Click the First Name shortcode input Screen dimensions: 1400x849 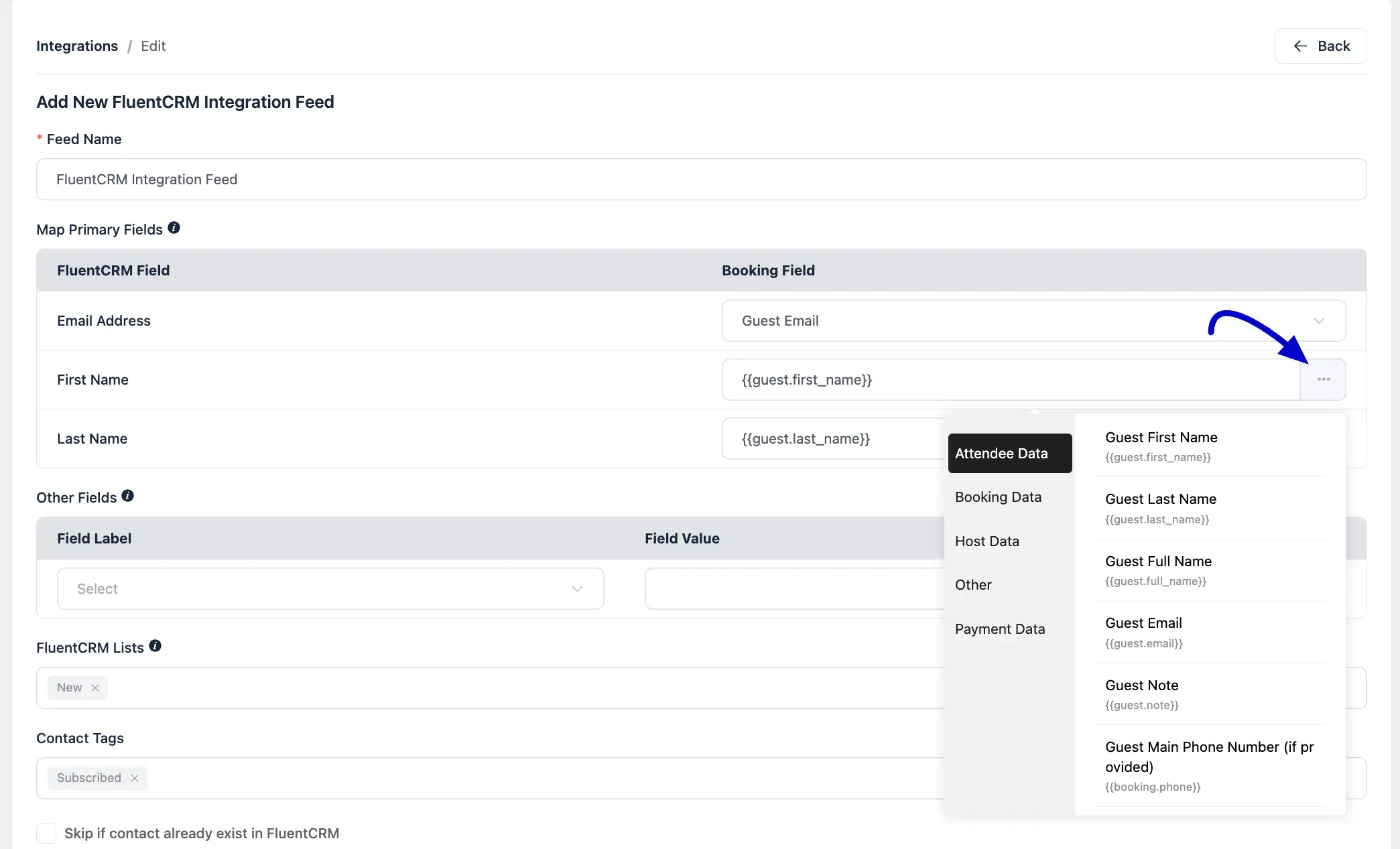[x=1011, y=379]
